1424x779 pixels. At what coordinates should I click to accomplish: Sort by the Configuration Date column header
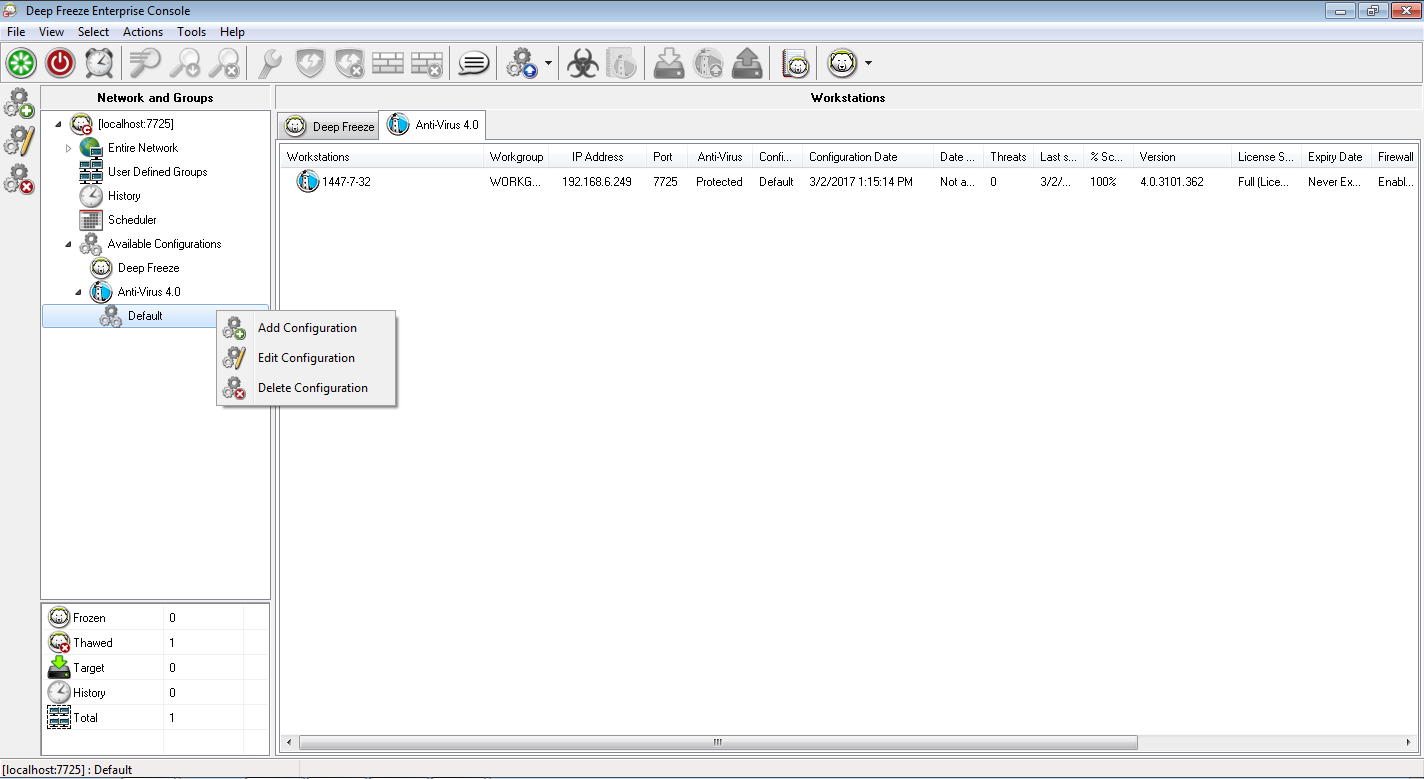(x=869, y=157)
